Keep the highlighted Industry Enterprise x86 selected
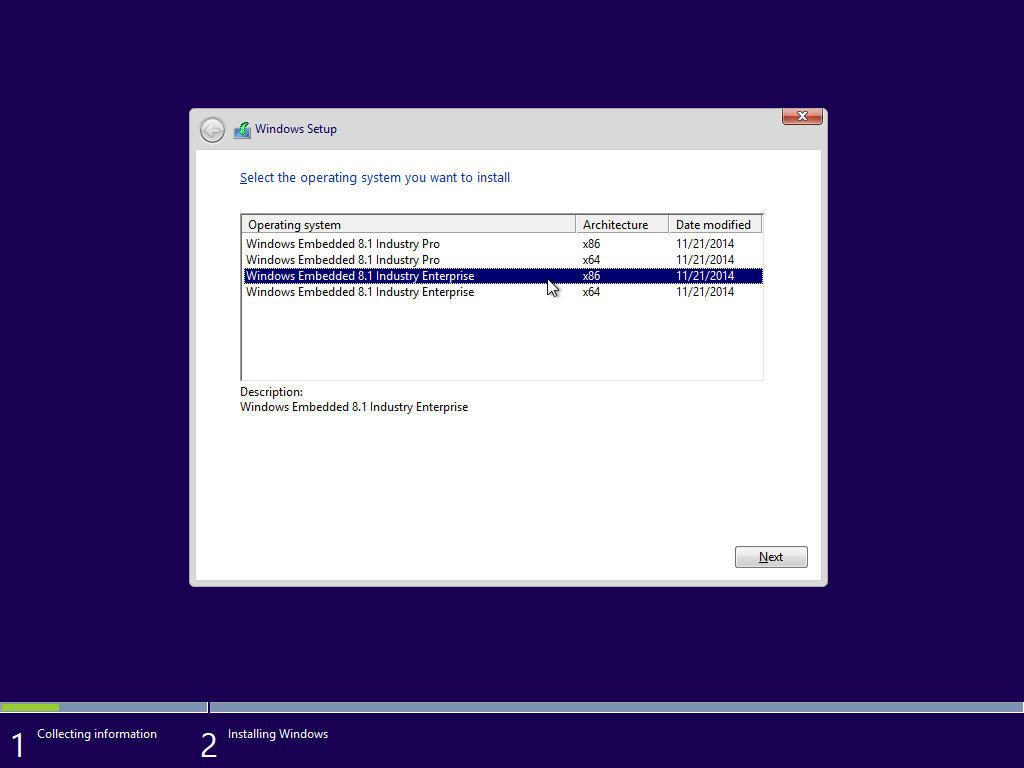1024x768 pixels. pos(360,275)
